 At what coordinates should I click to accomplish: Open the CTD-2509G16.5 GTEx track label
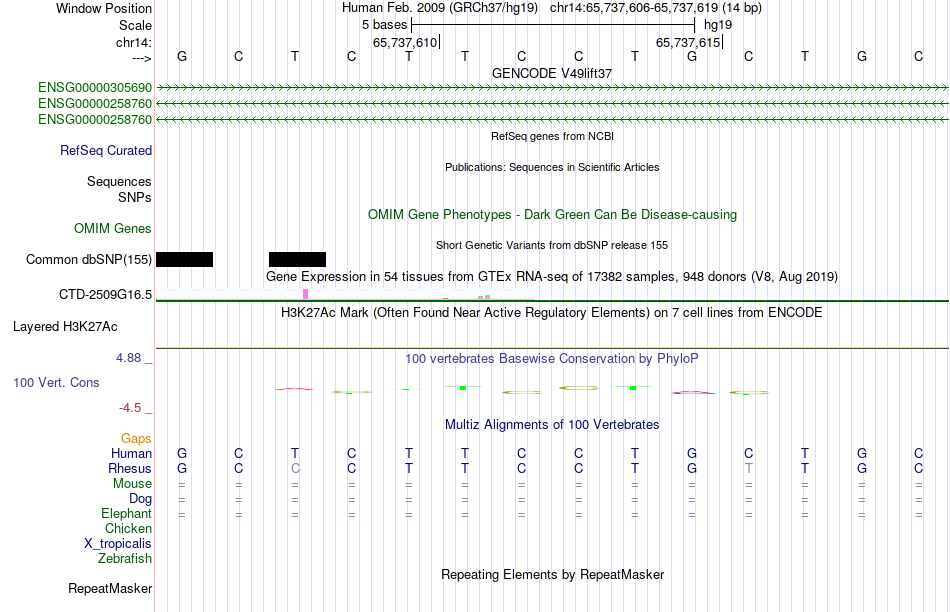click(x=105, y=294)
